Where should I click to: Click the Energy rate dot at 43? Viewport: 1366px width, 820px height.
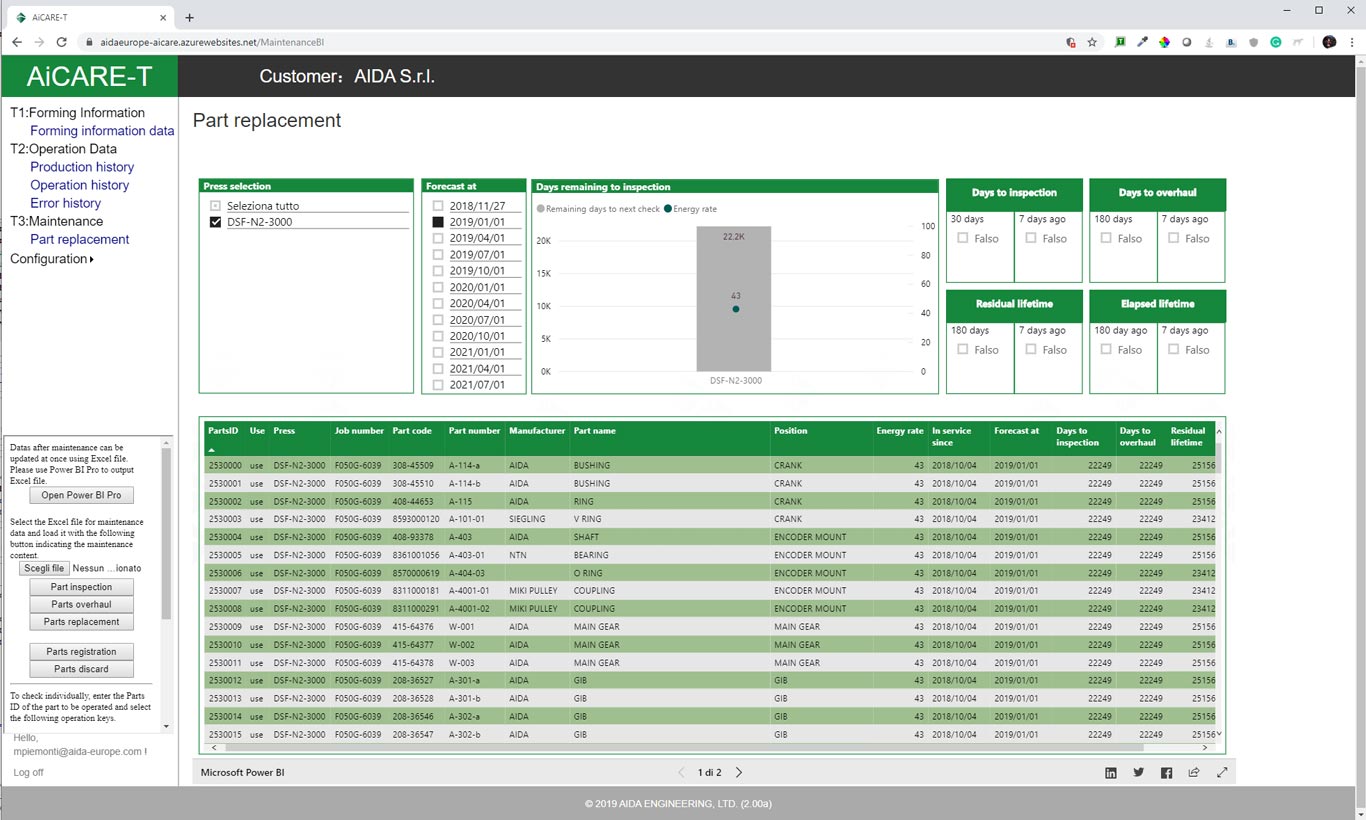point(736,309)
